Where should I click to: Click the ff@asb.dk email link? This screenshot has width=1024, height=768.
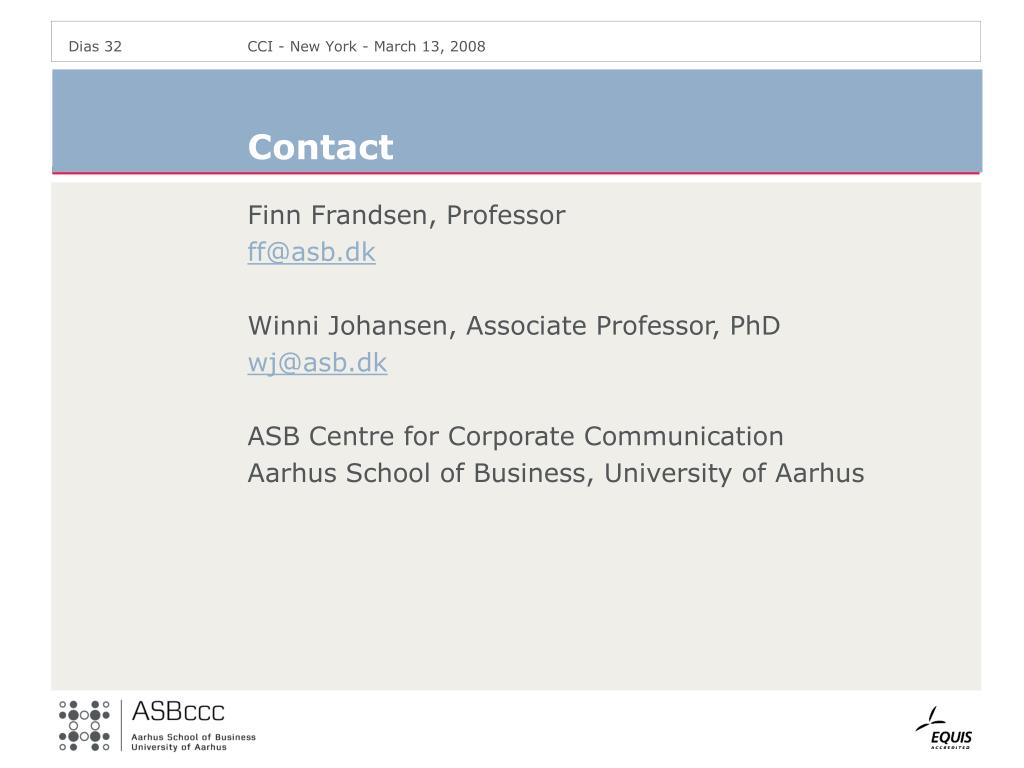point(312,252)
